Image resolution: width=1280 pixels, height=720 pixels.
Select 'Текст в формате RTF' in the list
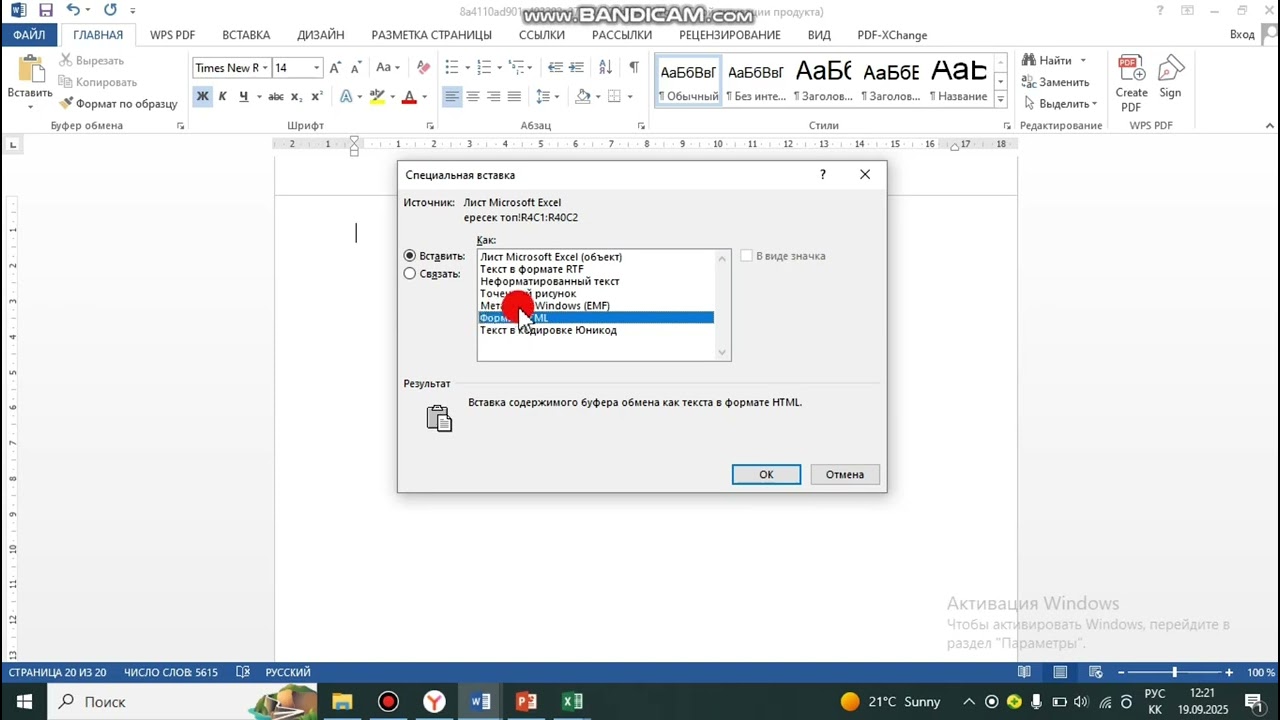click(532, 269)
